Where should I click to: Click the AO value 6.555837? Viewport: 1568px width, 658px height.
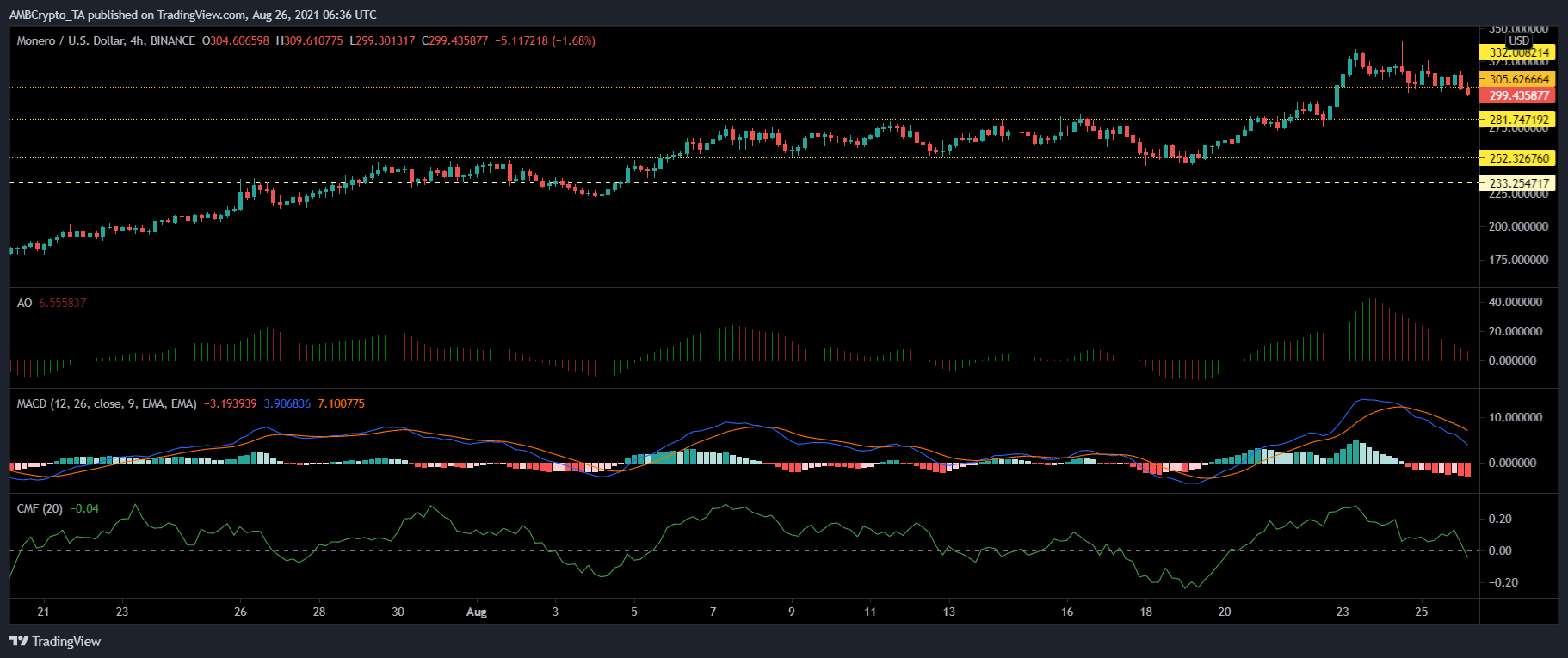tap(62, 303)
